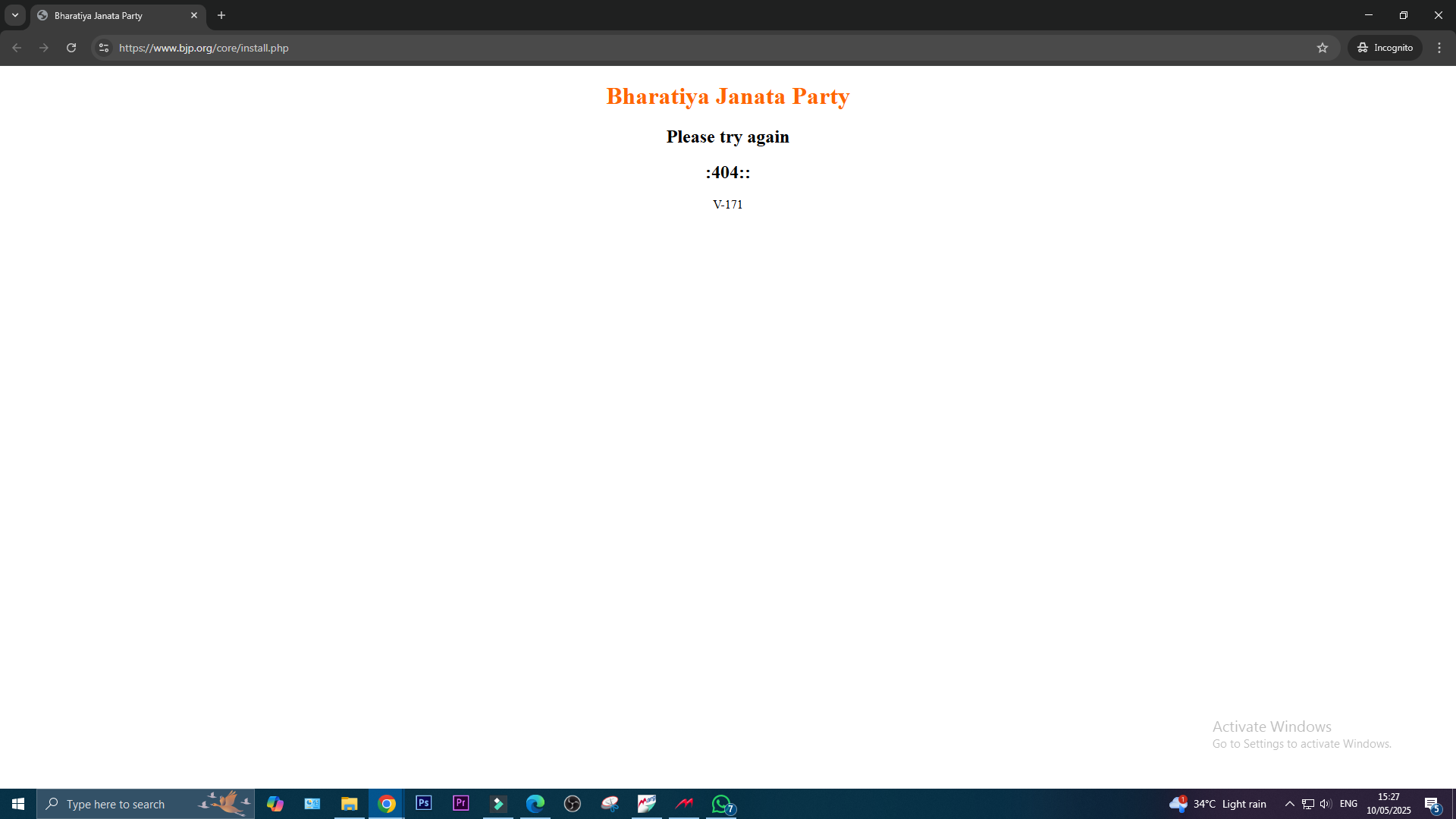Open Photoshop from the taskbar
The height and width of the screenshot is (819, 1456).
click(x=423, y=803)
